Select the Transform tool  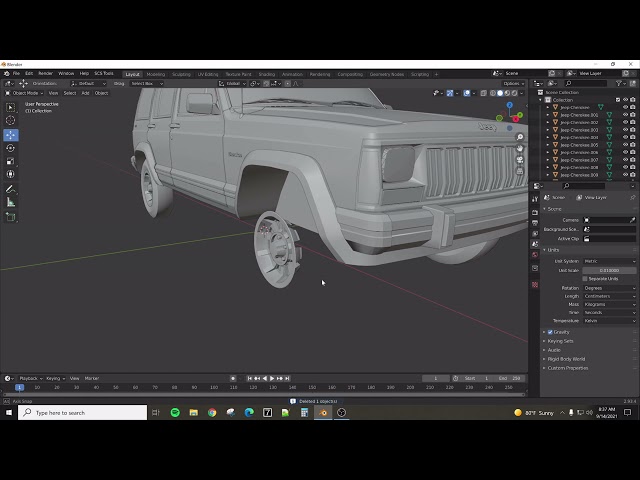[x=11, y=174]
